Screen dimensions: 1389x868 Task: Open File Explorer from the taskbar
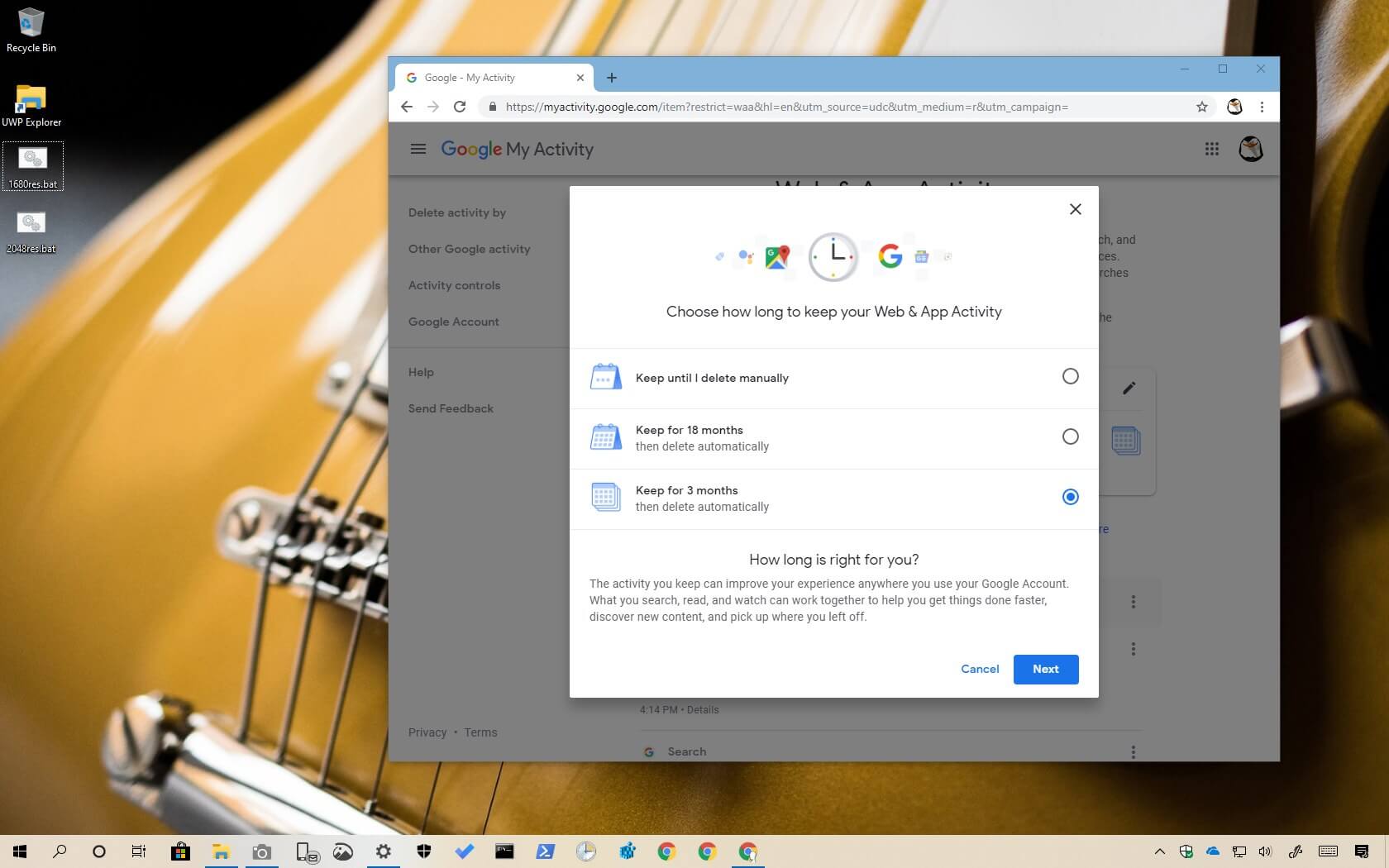point(221,851)
